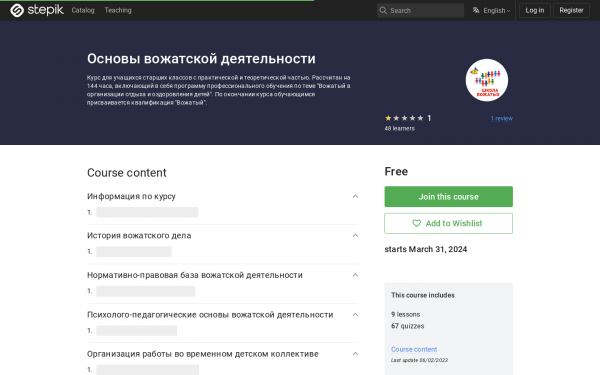Collapse the Информация по курсу section
This screenshot has width=600, height=375.
tap(355, 196)
